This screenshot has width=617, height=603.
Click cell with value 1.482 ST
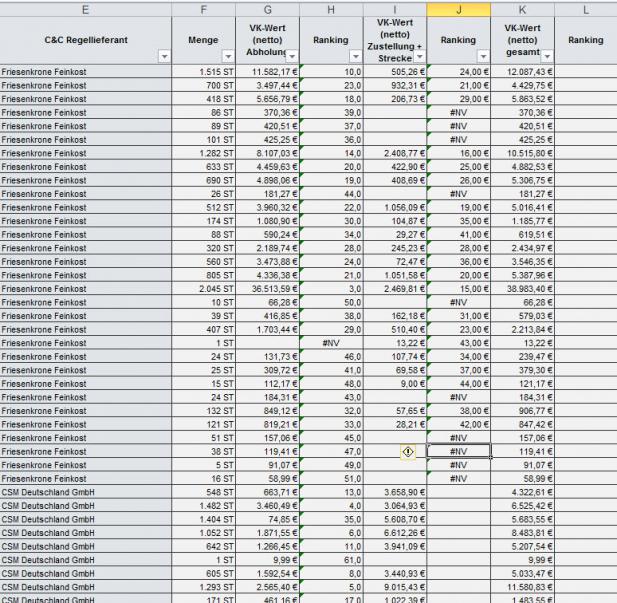point(203,506)
